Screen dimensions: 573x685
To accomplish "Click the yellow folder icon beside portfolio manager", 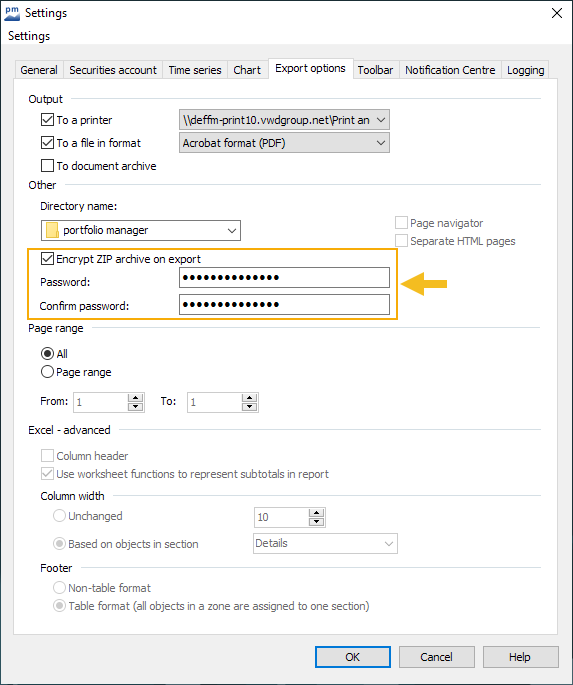I will (52, 230).
